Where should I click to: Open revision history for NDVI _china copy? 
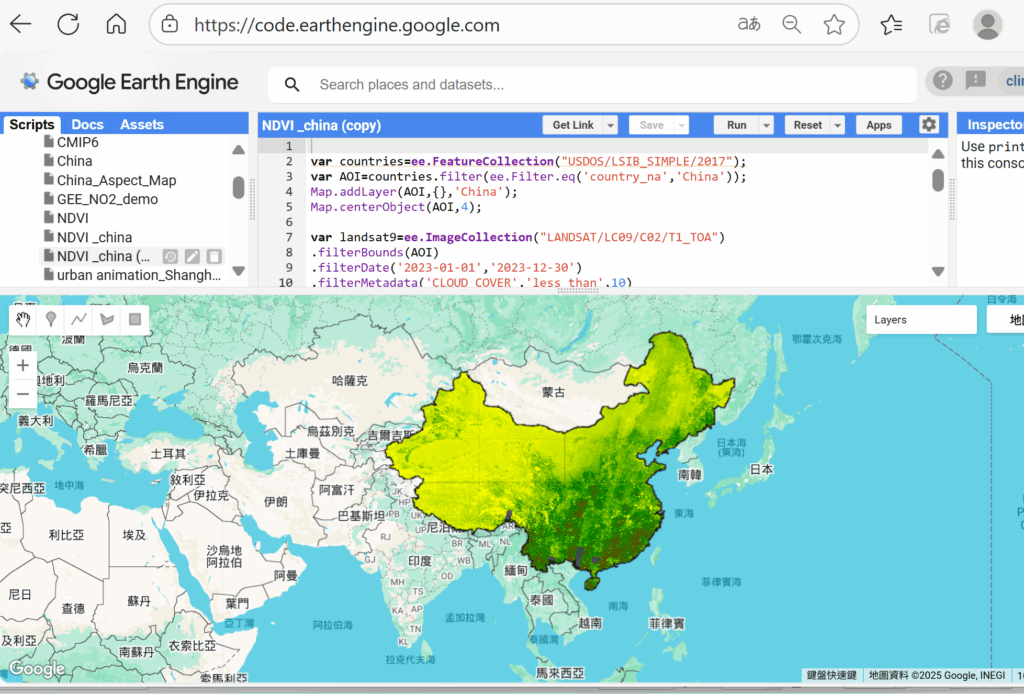[x=171, y=257]
